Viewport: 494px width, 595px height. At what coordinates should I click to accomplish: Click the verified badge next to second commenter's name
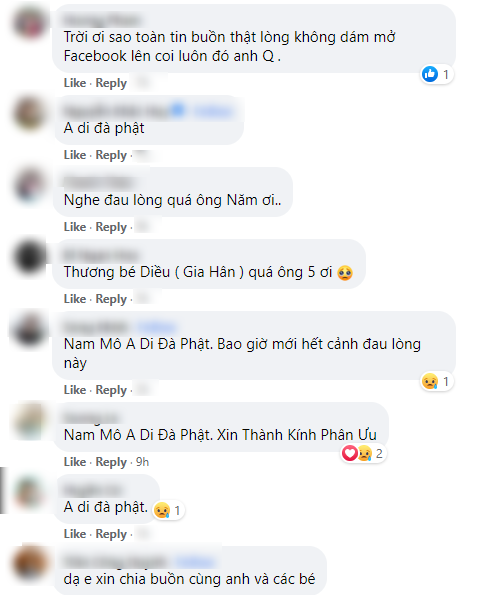(178, 110)
